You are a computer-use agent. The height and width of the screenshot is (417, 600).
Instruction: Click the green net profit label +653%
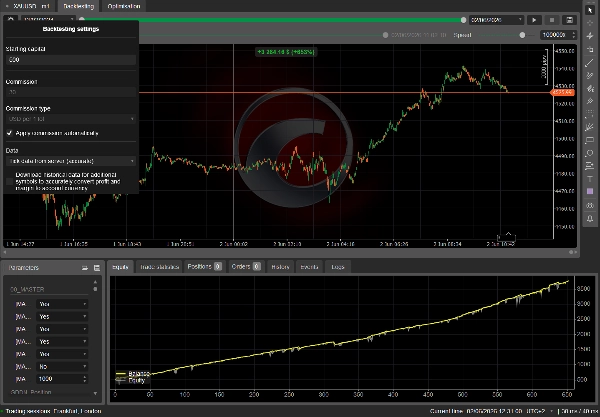click(285, 52)
